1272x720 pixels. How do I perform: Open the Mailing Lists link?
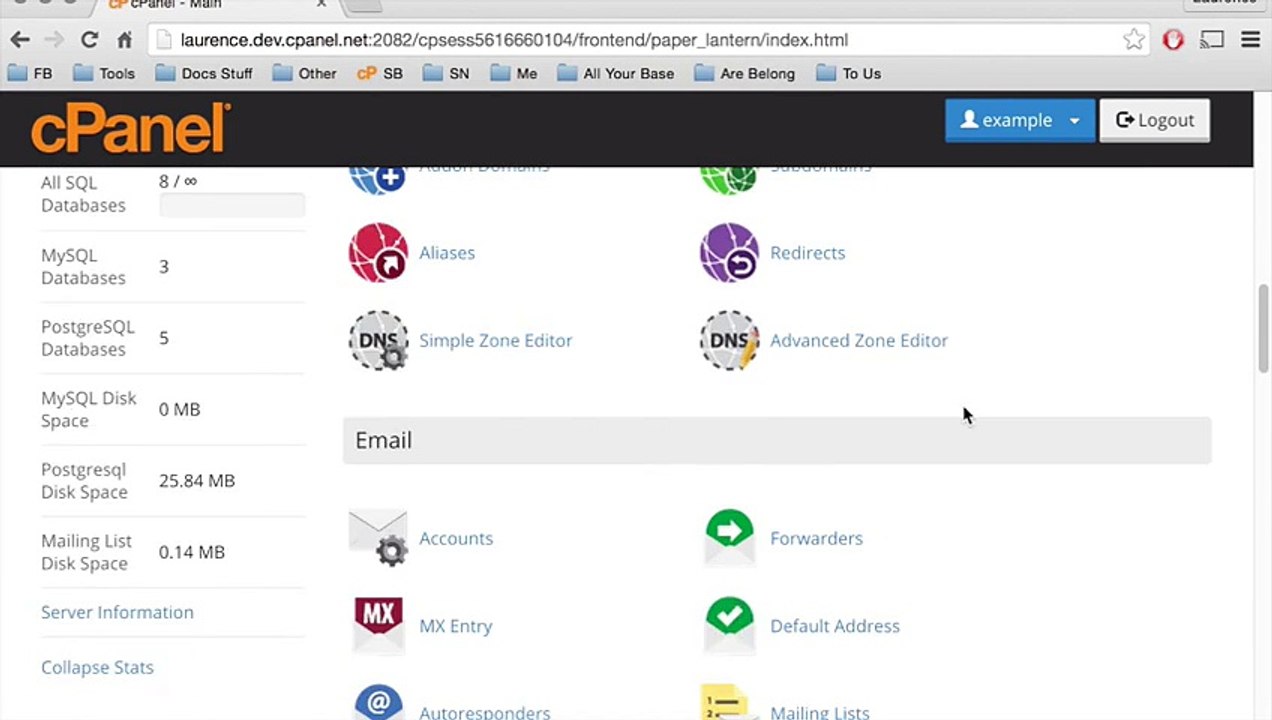pos(820,713)
